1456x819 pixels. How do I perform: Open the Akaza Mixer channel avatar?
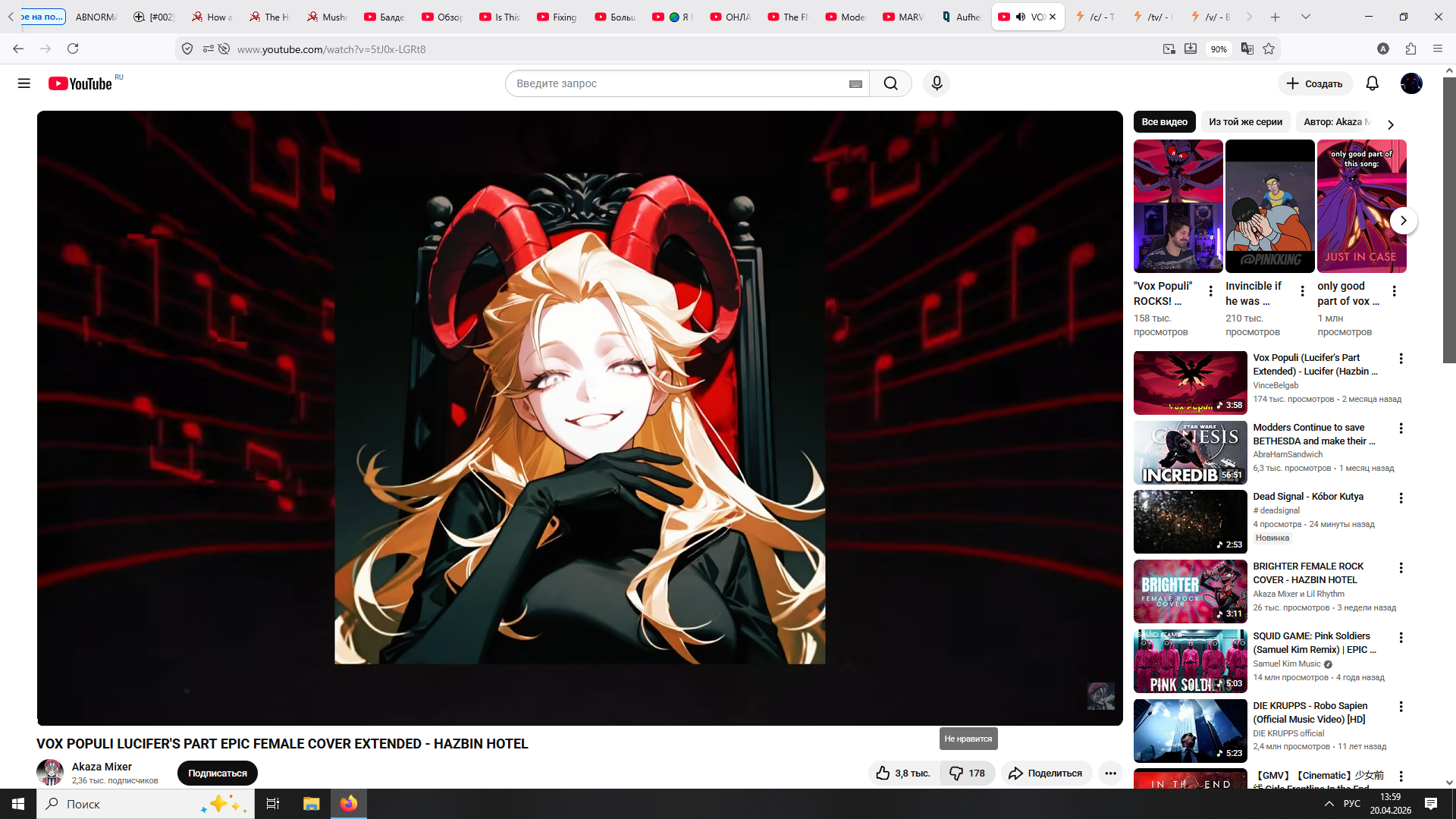point(50,772)
